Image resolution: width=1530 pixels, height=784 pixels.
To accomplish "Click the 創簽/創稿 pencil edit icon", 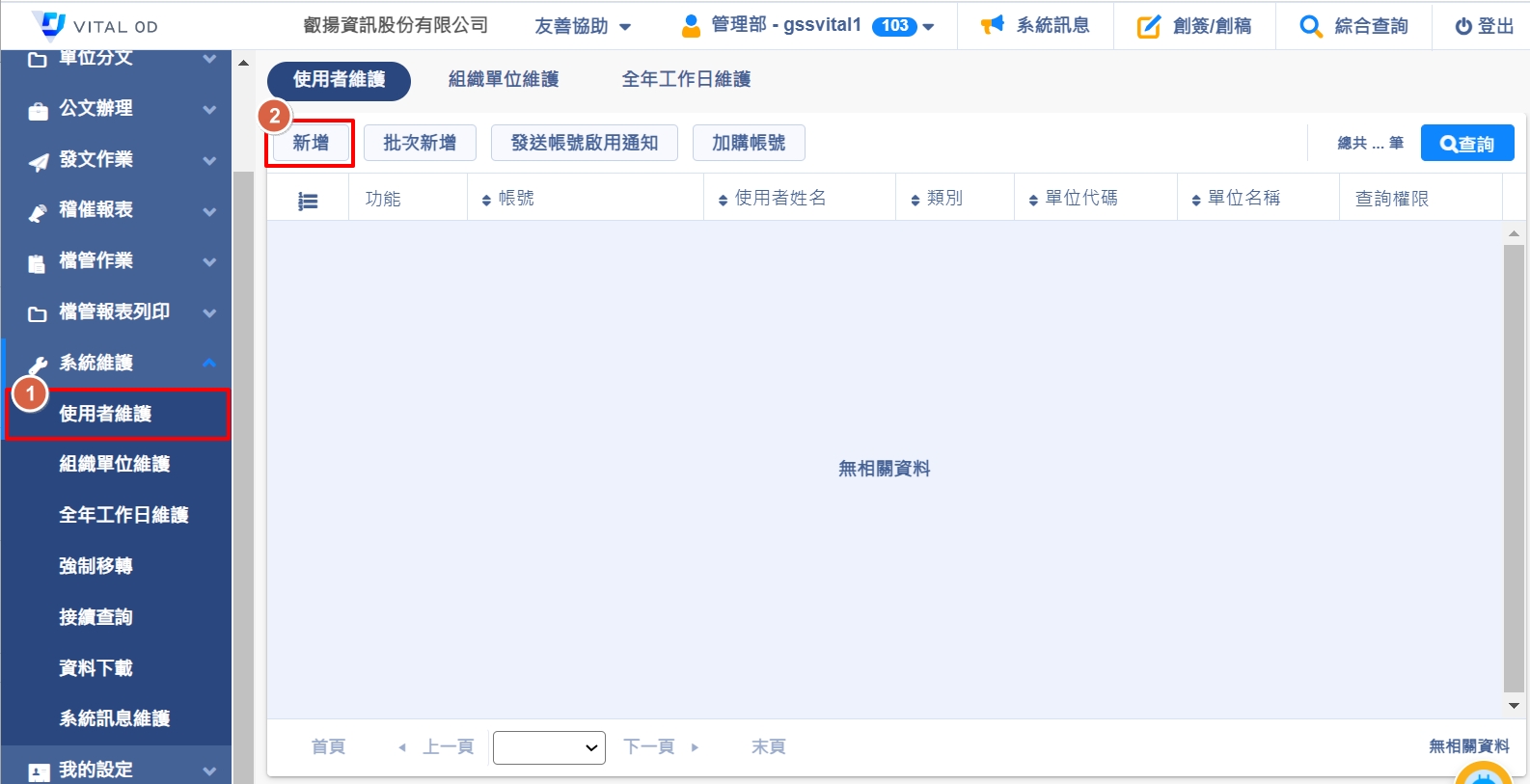I will [x=1148, y=26].
